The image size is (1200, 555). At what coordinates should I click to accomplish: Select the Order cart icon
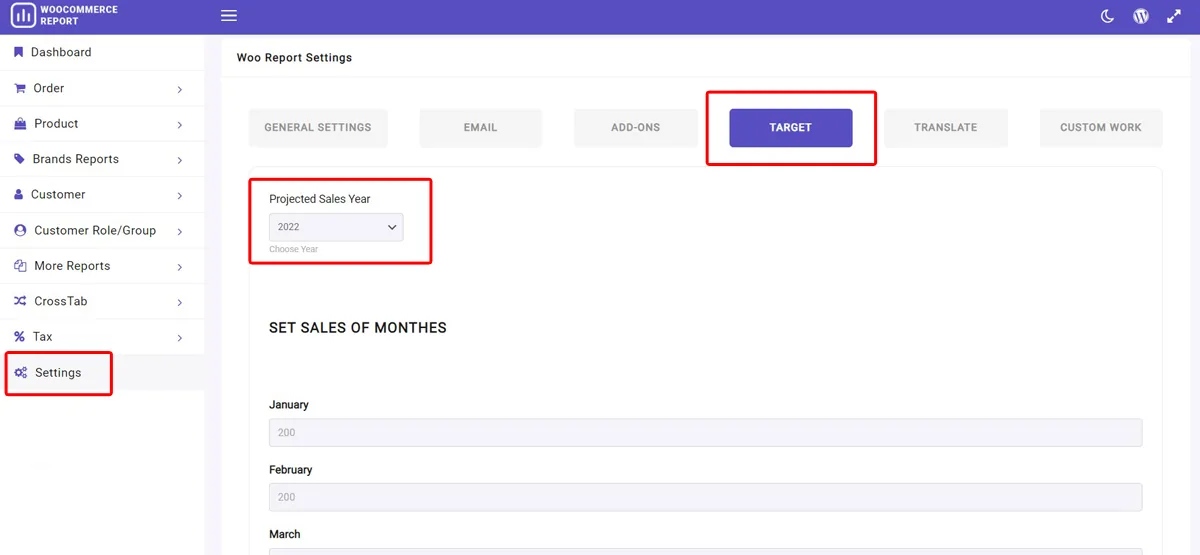(x=20, y=88)
